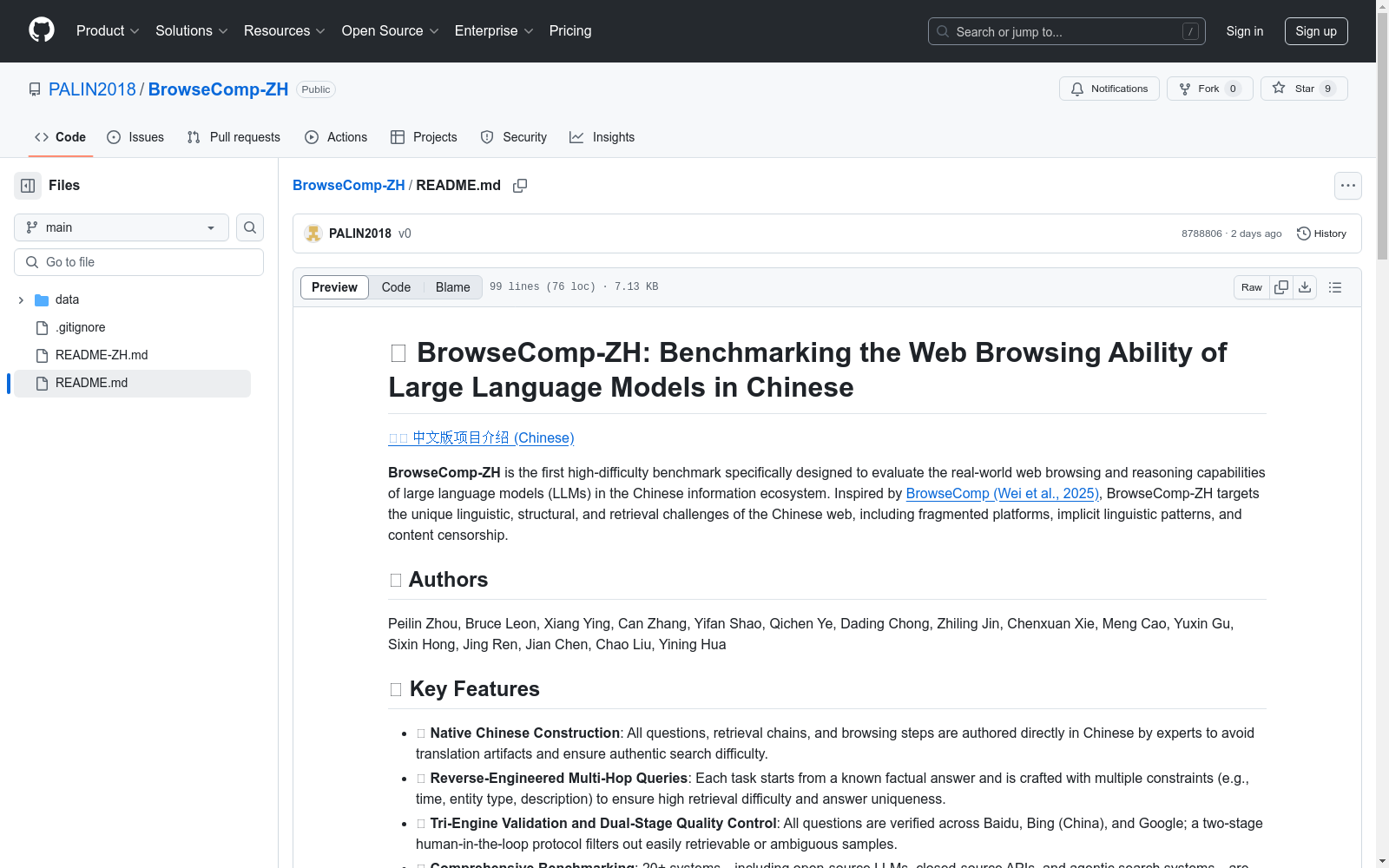The image size is (1389, 868).
Task: Copy the README.md file path
Action: click(x=520, y=185)
